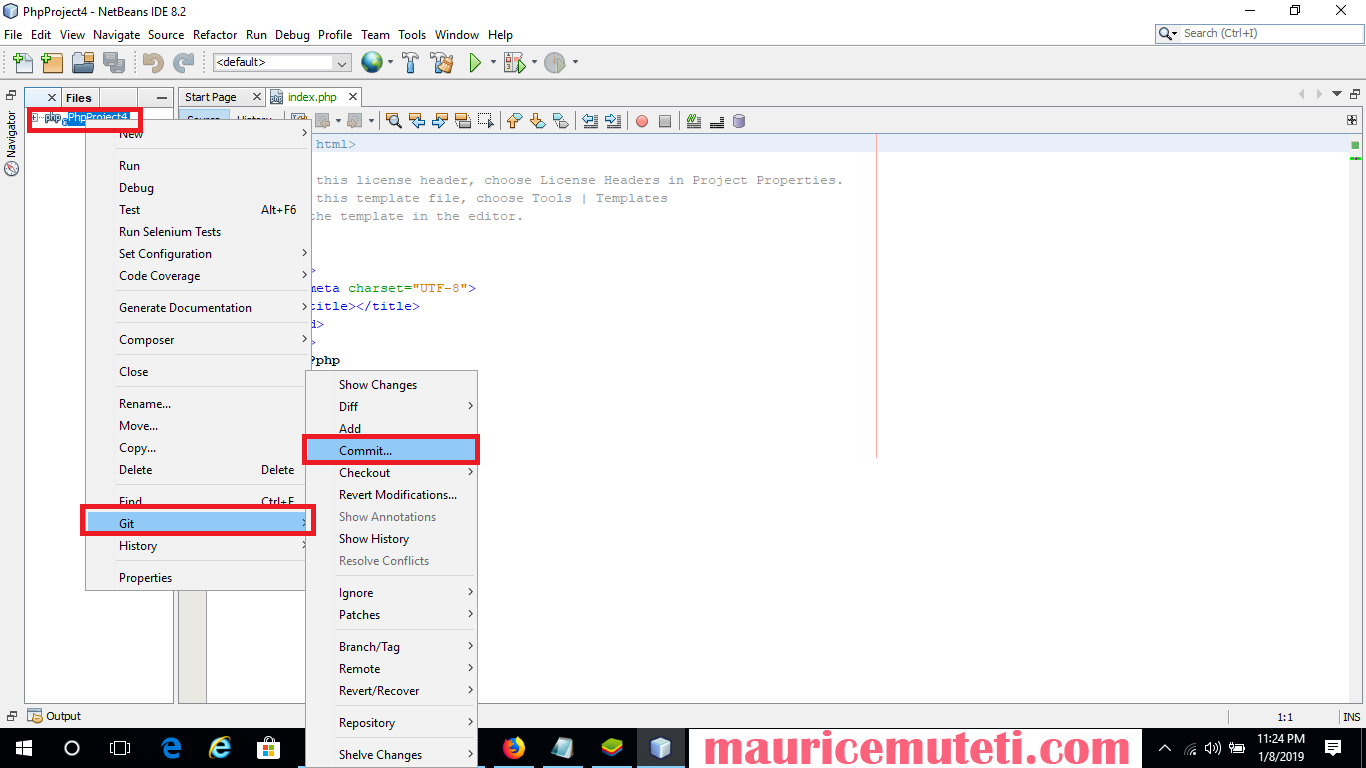This screenshot has width=1366, height=768.
Task: Click the Output button in status bar
Action: tap(55, 716)
